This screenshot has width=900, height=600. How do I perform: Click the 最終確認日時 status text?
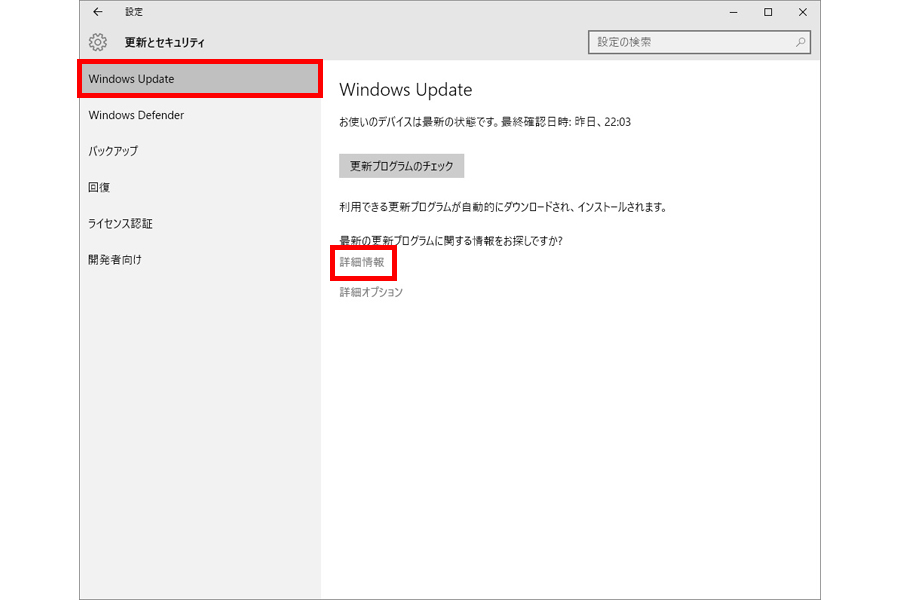485,122
